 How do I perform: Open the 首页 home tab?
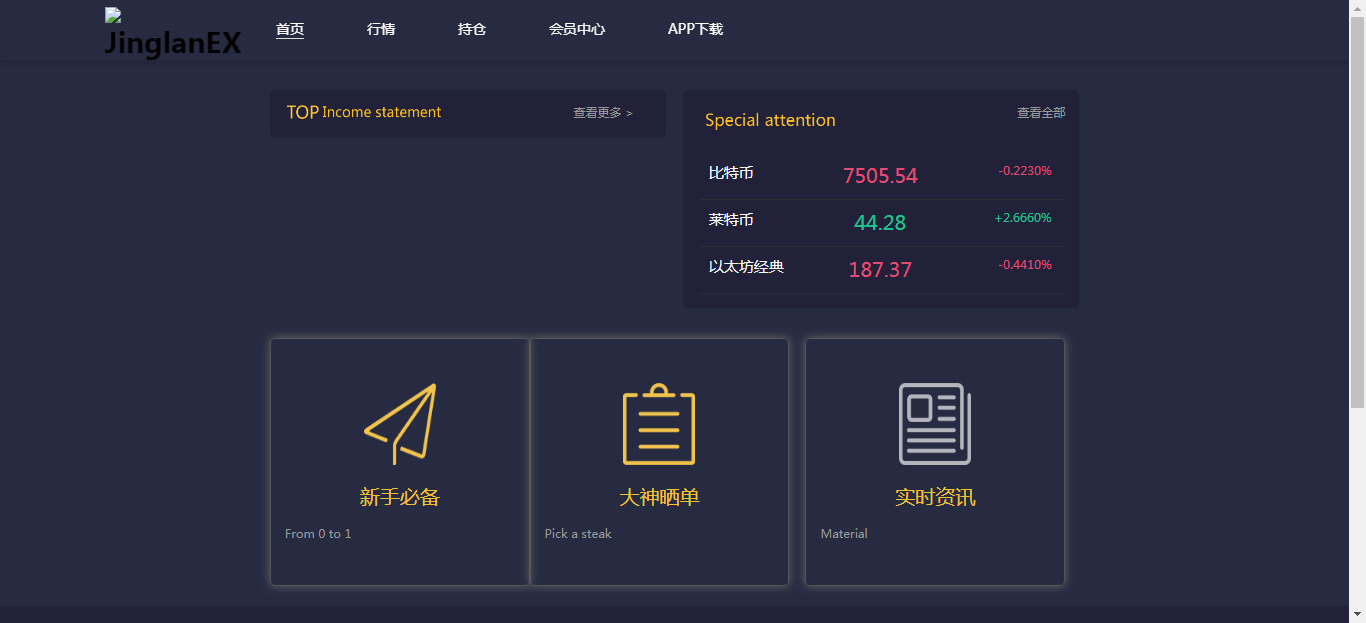(x=290, y=29)
